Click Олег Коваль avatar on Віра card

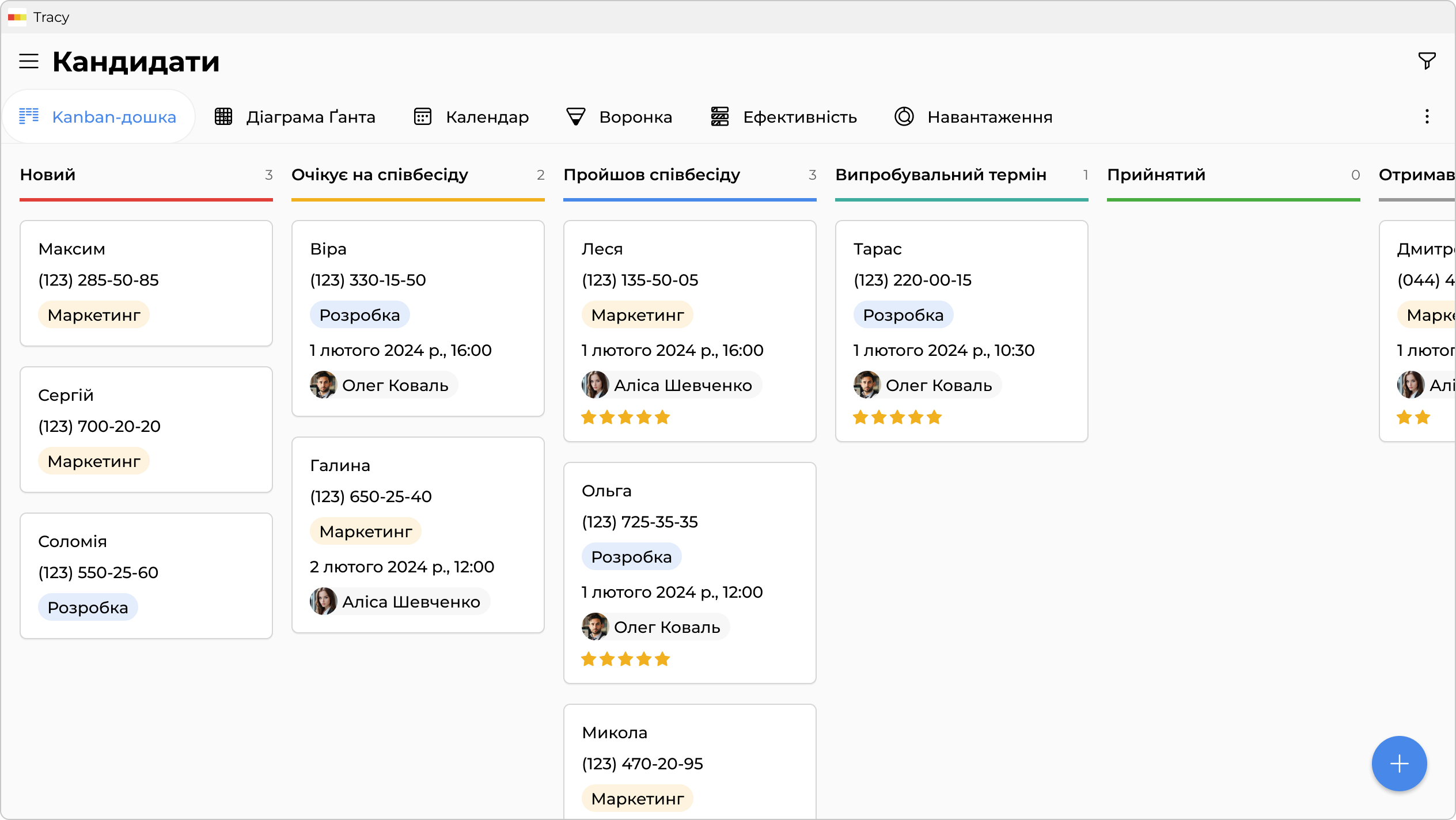click(x=323, y=385)
